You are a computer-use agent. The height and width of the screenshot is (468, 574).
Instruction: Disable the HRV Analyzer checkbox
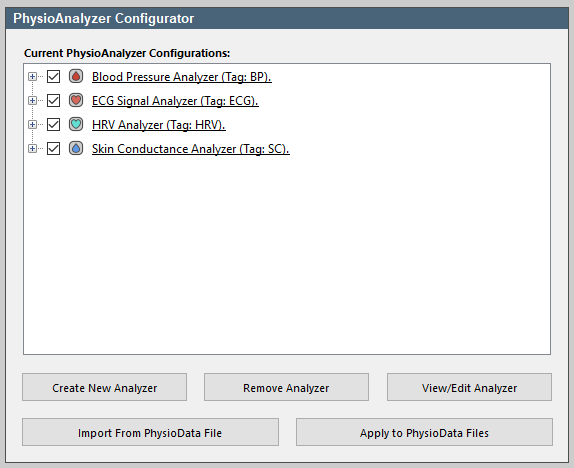[53, 125]
